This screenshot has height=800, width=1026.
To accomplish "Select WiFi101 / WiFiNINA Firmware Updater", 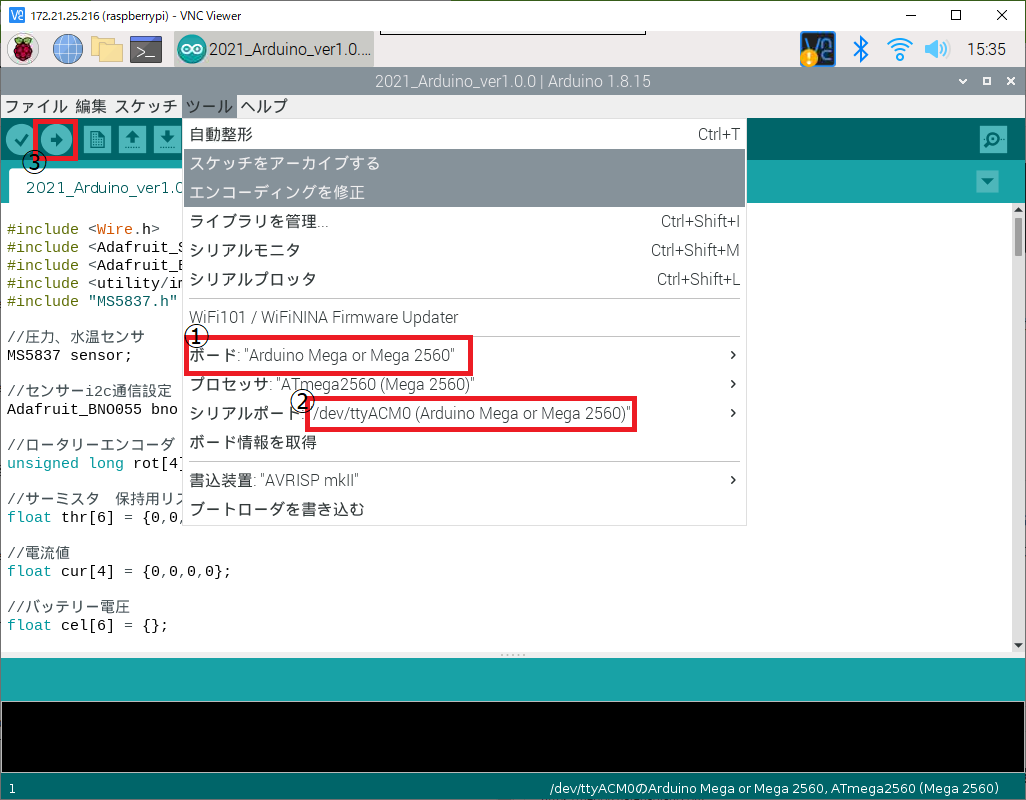I will (x=465, y=317).
